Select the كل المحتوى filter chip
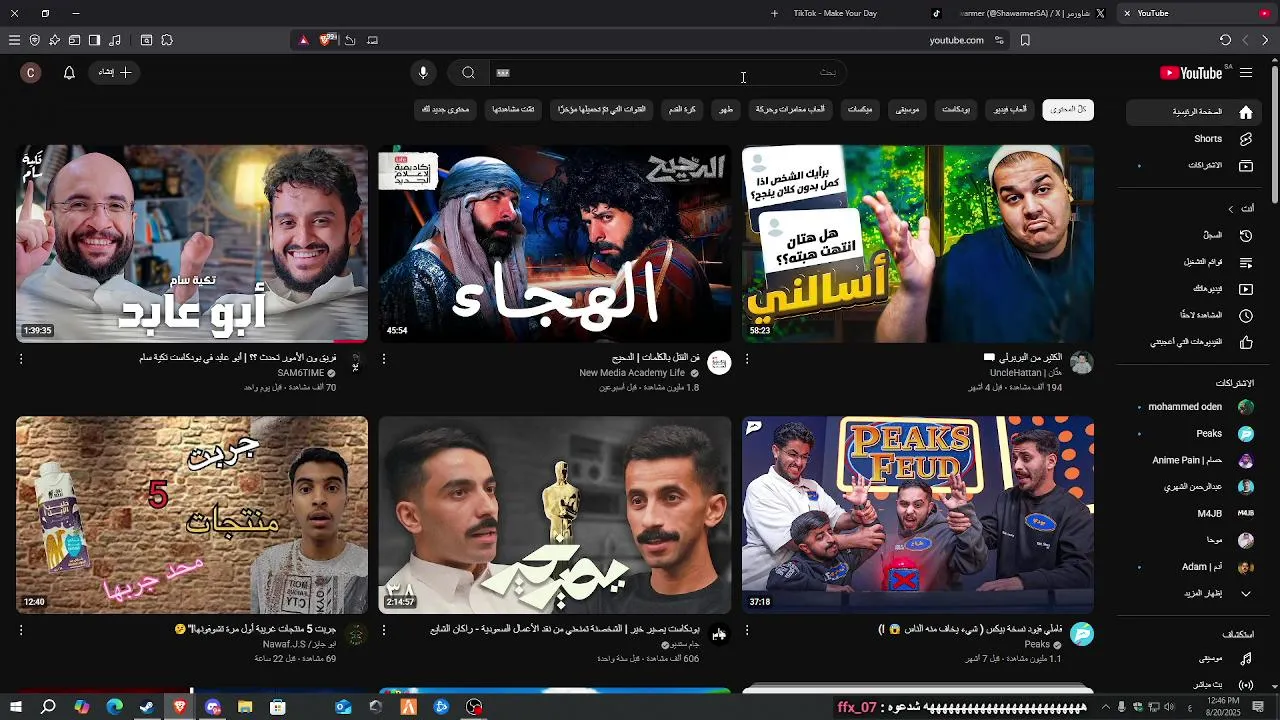Image resolution: width=1280 pixels, height=720 pixels. point(1068,109)
